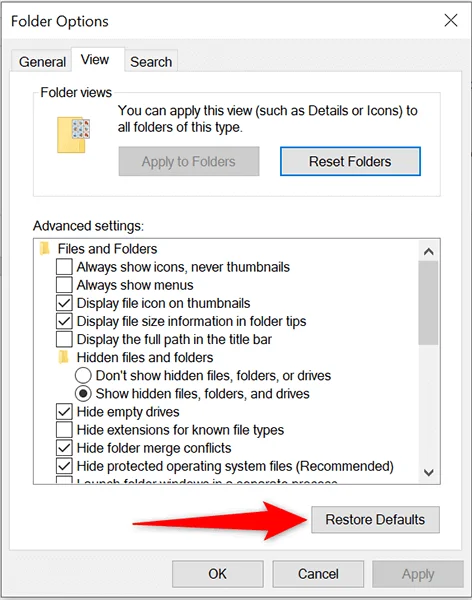Image resolution: width=472 pixels, height=600 pixels.
Task: Click the Reset Folders button
Action: (x=350, y=161)
